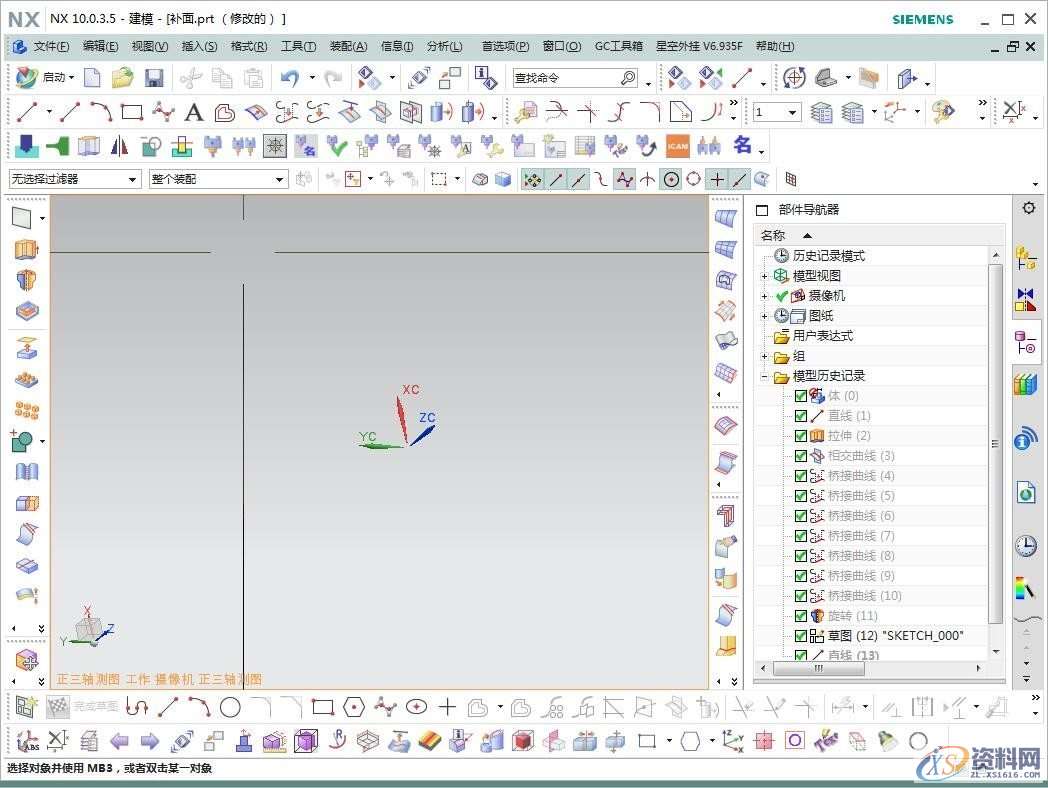The image size is (1048, 788).
Task: Click the Save floppy disk icon
Action: tap(154, 78)
